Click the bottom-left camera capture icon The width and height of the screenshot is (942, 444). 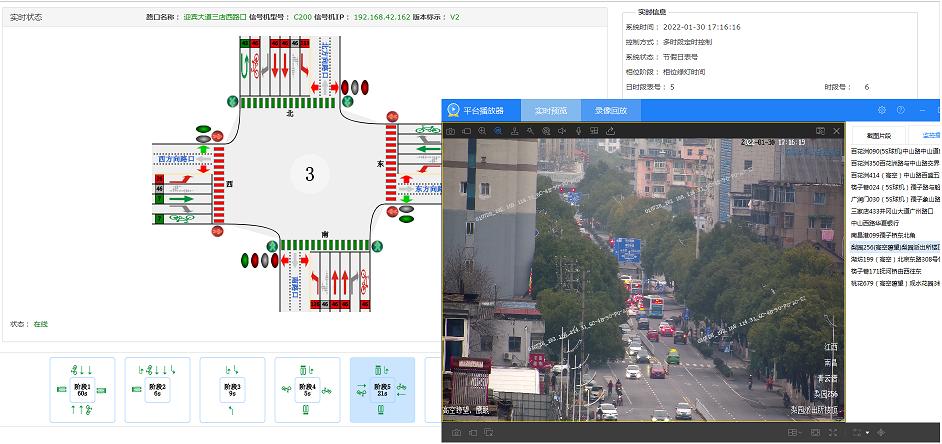[x=455, y=433]
